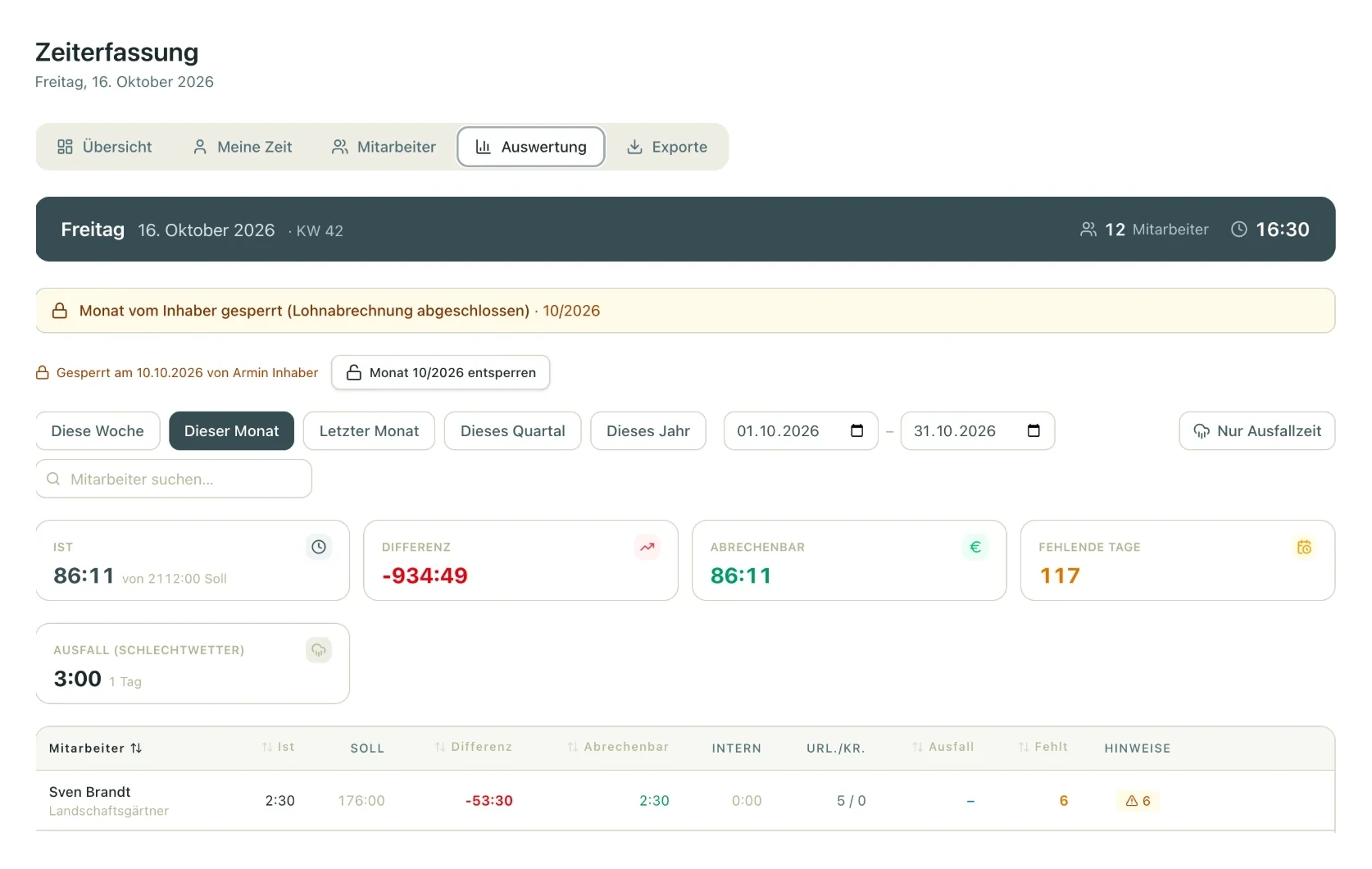
Task: Click the clock icon beside 16:30
Action: coord(1239,230)
